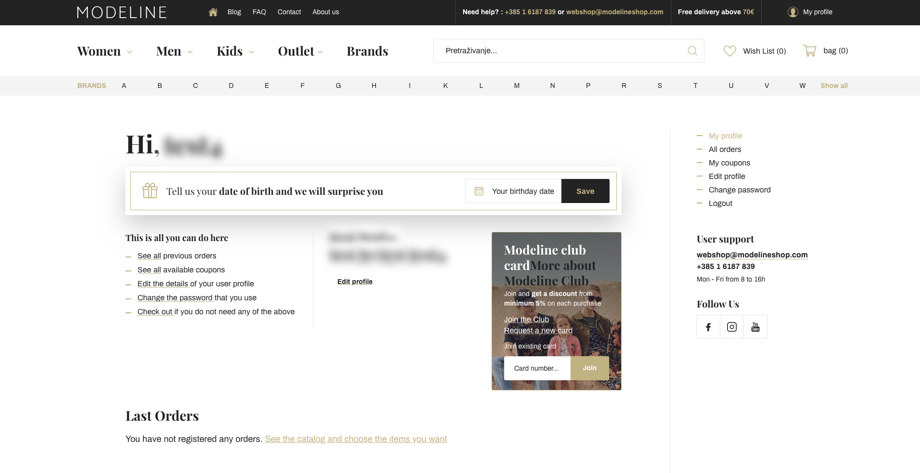Open the Blog page
Screen dimensions: 920x473
(234, 12)
